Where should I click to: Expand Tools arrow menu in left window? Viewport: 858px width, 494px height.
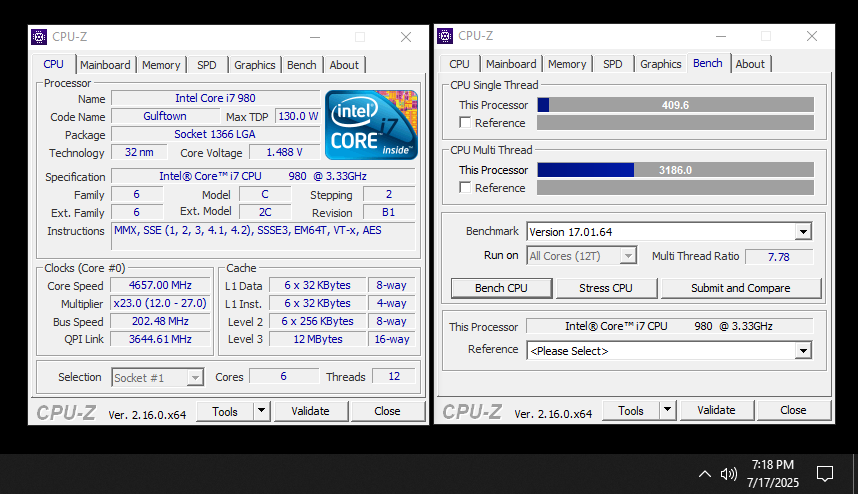[262, 411]
